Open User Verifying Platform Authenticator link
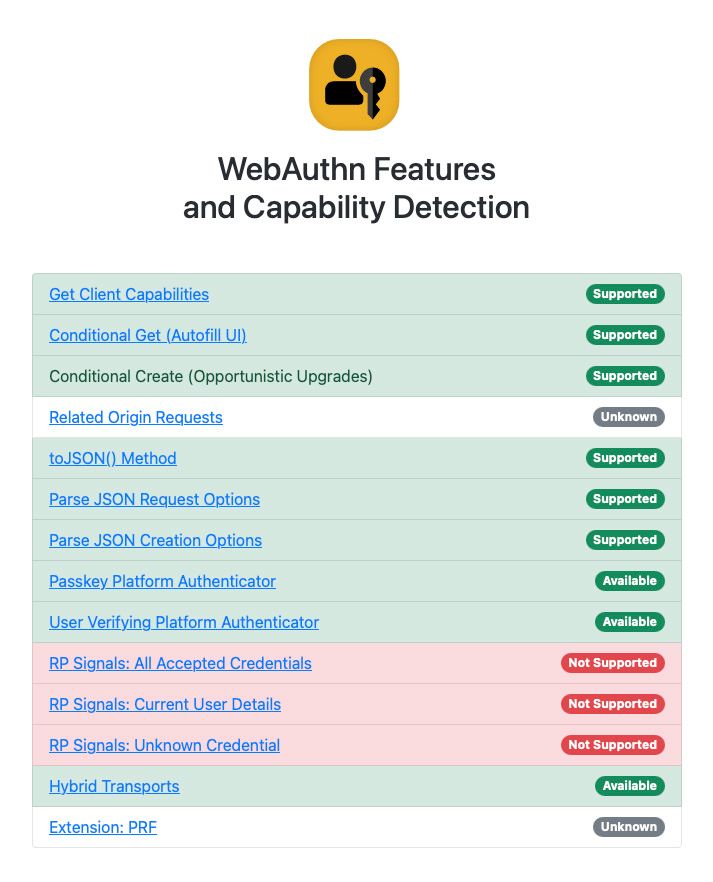713x882 pixels. [184, 623]
